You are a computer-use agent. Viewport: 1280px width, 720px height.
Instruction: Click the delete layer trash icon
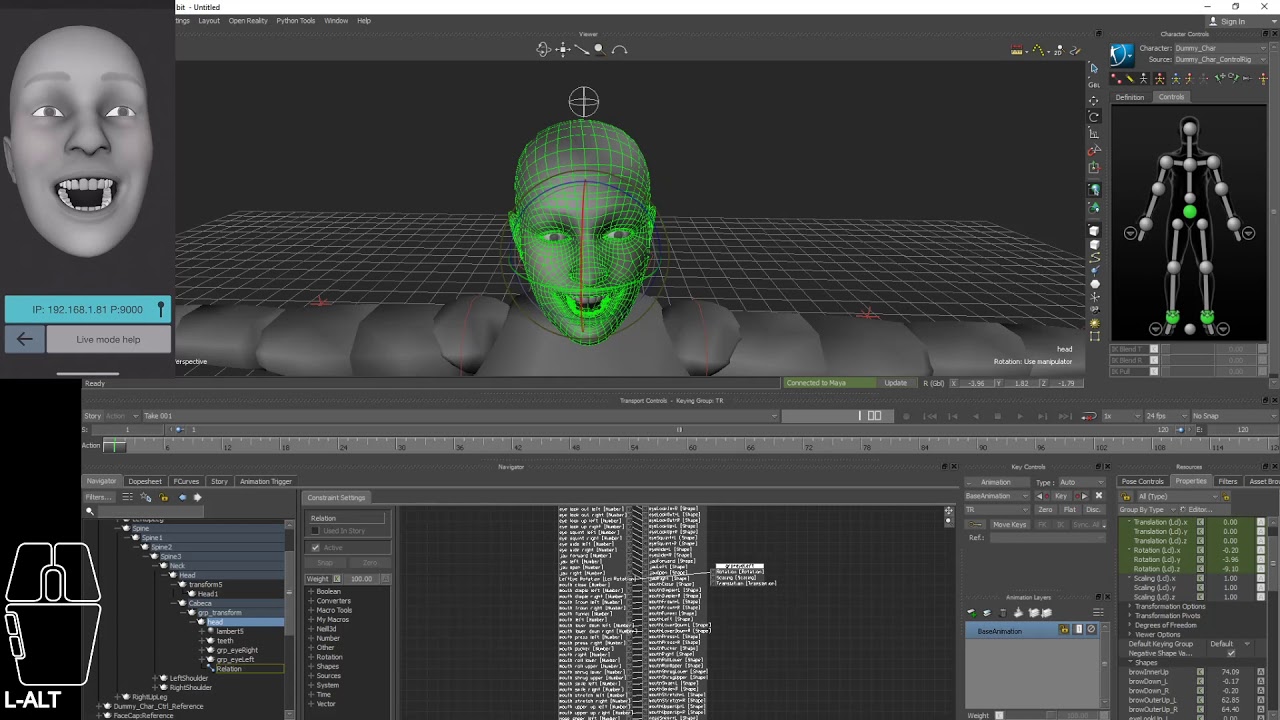point(1003,613)
